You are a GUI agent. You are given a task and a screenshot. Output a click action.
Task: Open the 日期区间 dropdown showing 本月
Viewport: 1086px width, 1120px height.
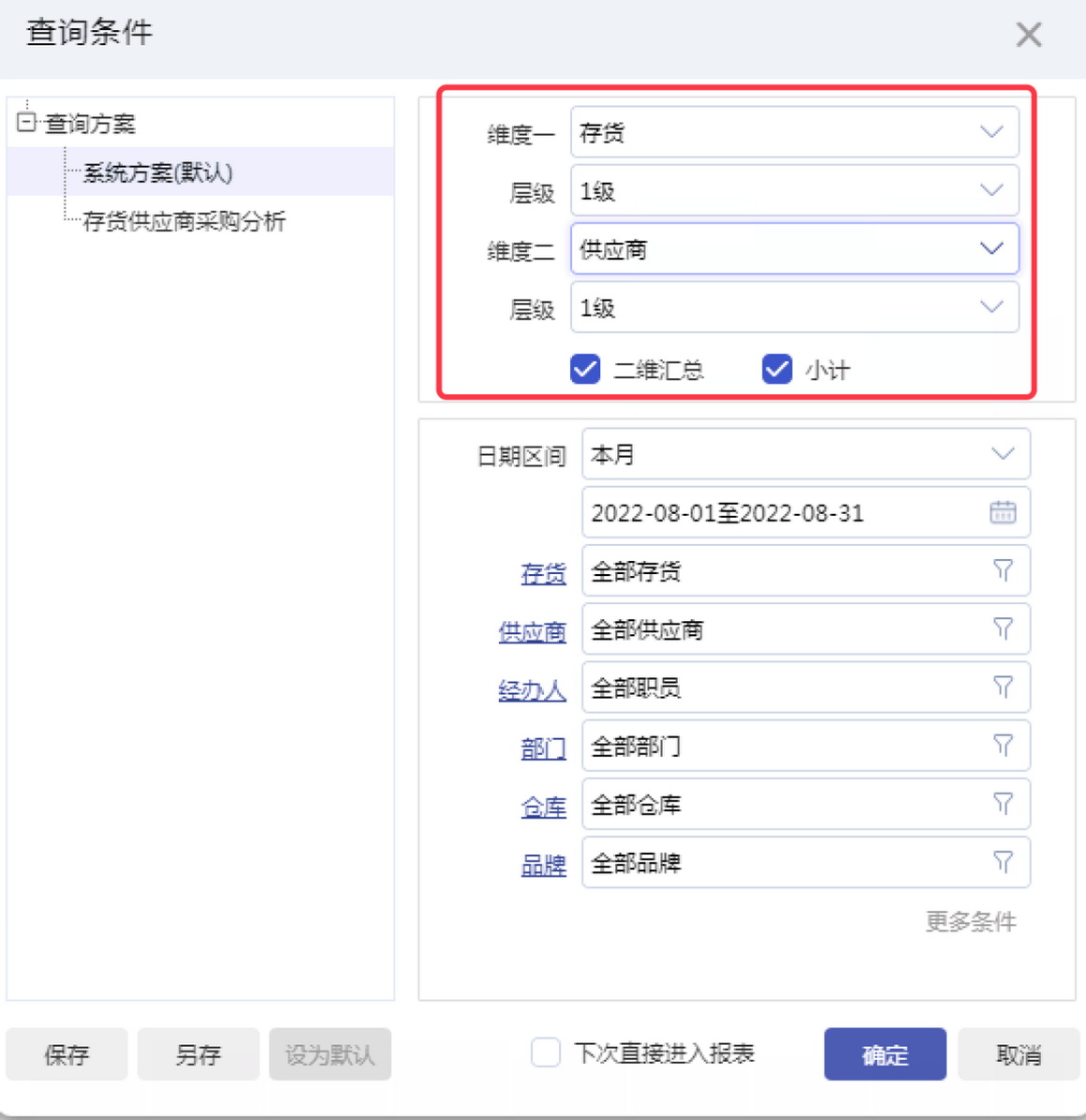pyautogui.click(x=805, y=454)
